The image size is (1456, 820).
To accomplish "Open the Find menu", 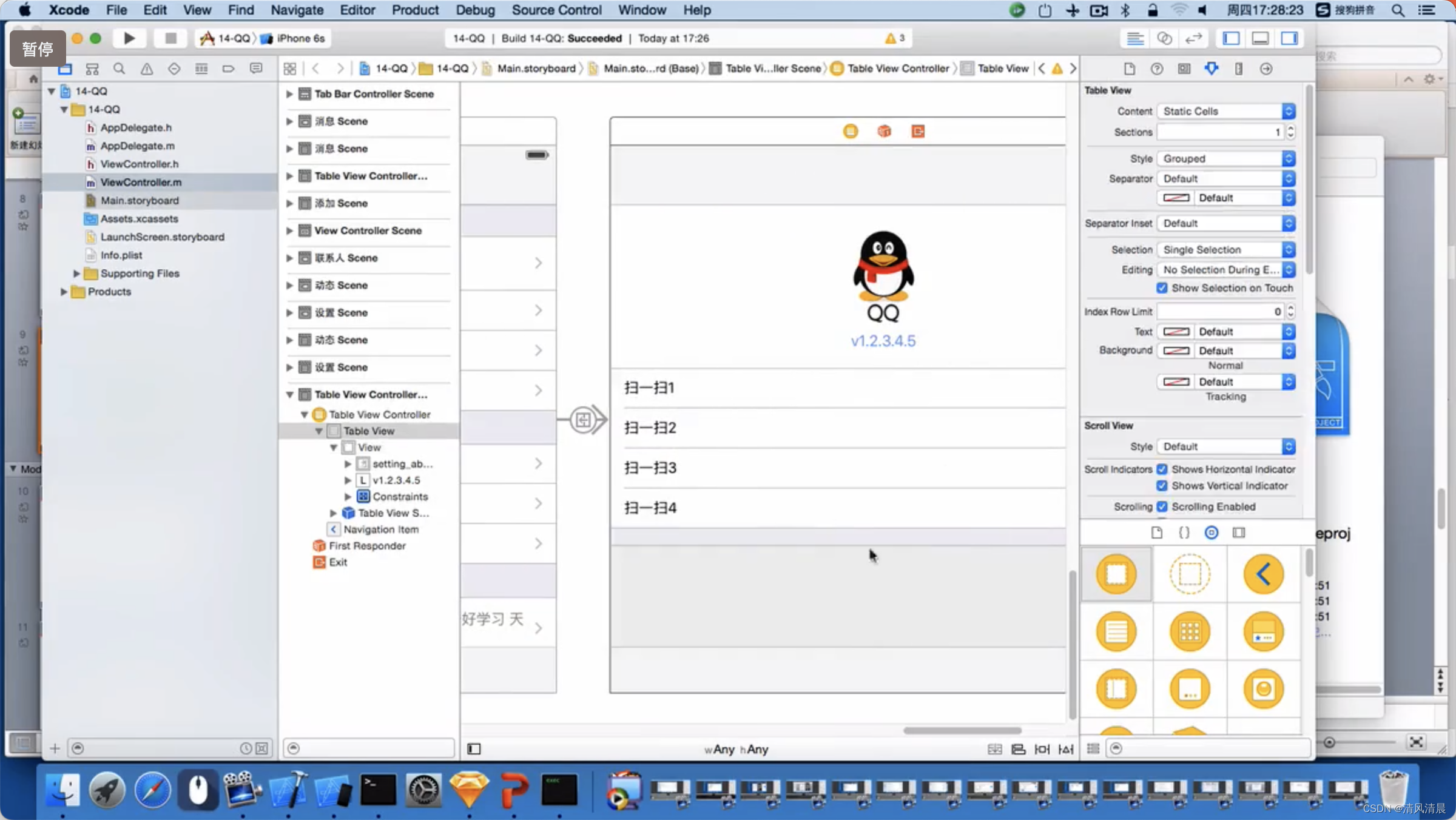I will pos(241,10).
